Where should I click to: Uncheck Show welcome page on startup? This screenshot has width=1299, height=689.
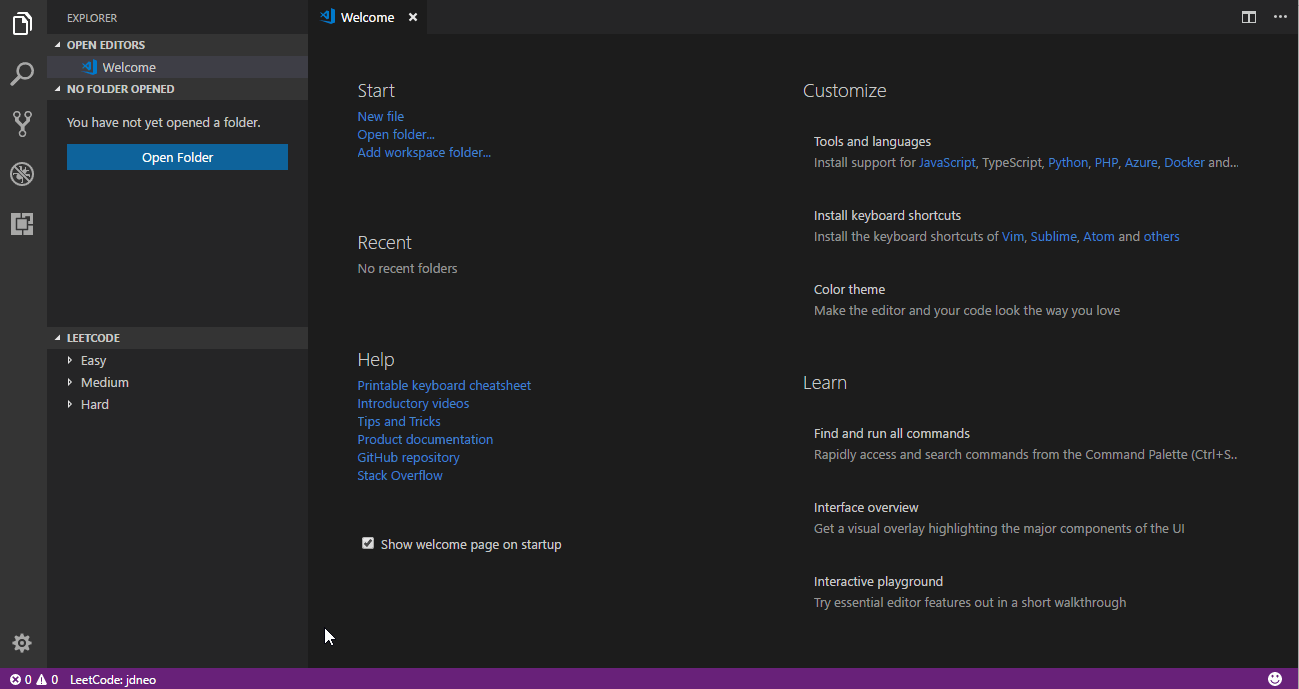[368, 543]
